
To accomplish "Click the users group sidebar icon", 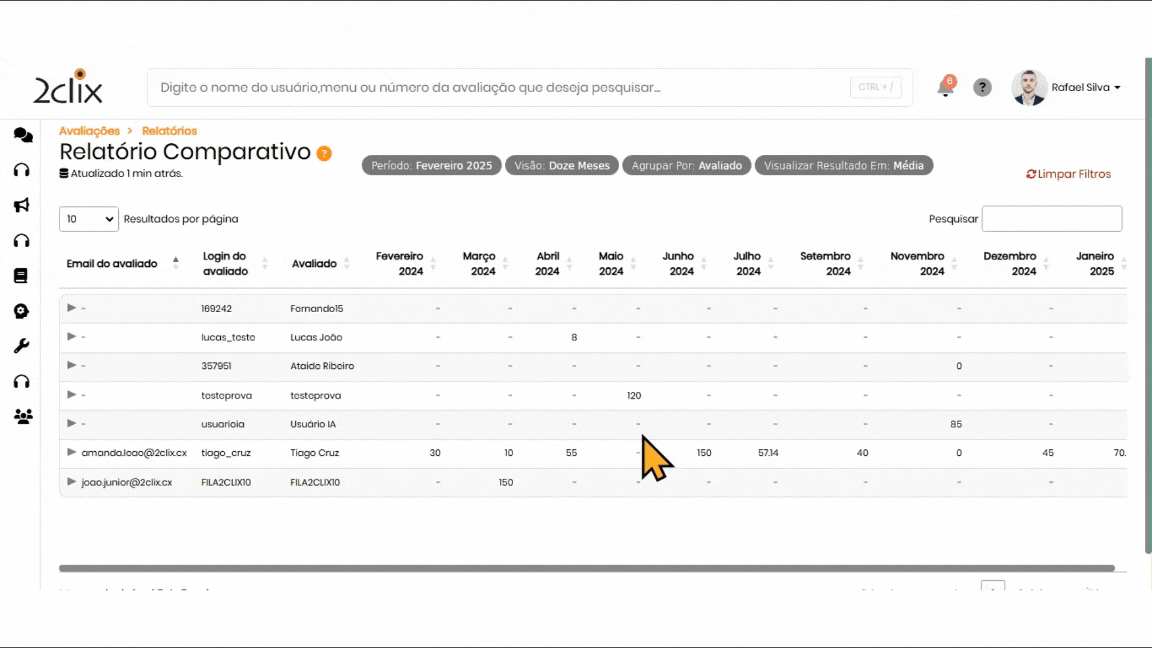I will [x=22, y=416].
